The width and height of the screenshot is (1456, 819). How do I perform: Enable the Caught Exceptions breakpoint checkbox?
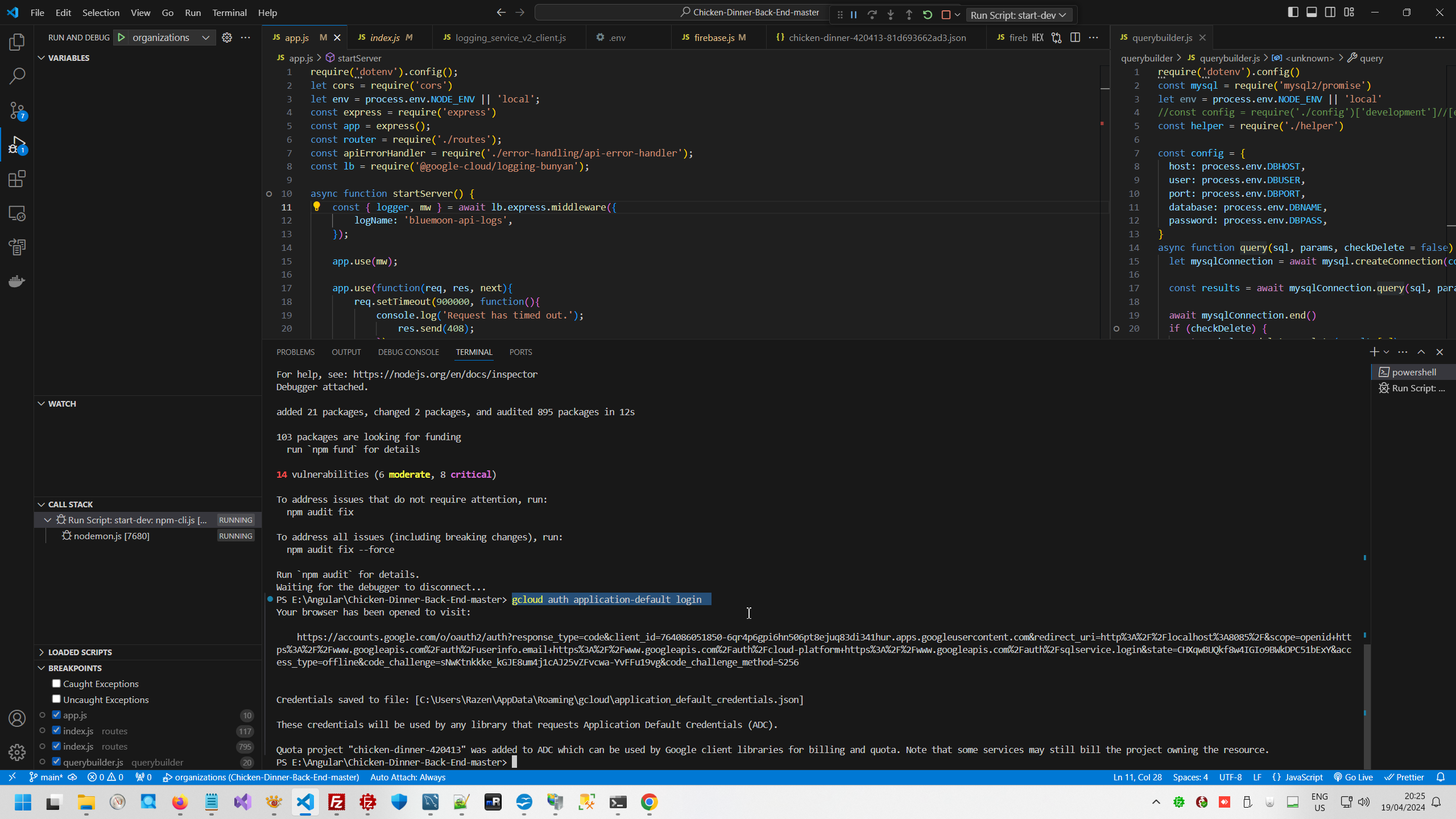(56, 684)
